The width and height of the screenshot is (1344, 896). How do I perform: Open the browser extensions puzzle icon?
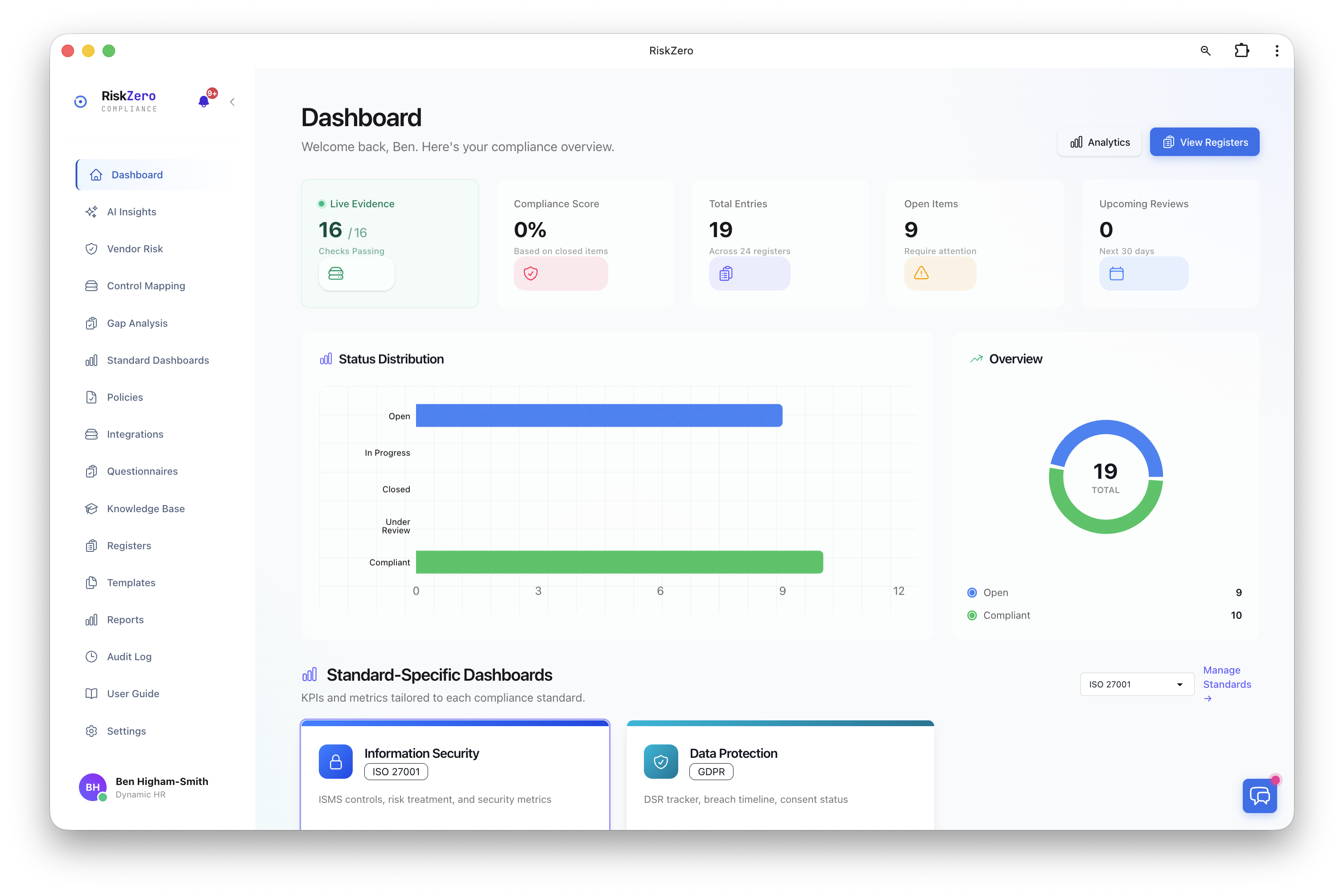click(1242, 50)
